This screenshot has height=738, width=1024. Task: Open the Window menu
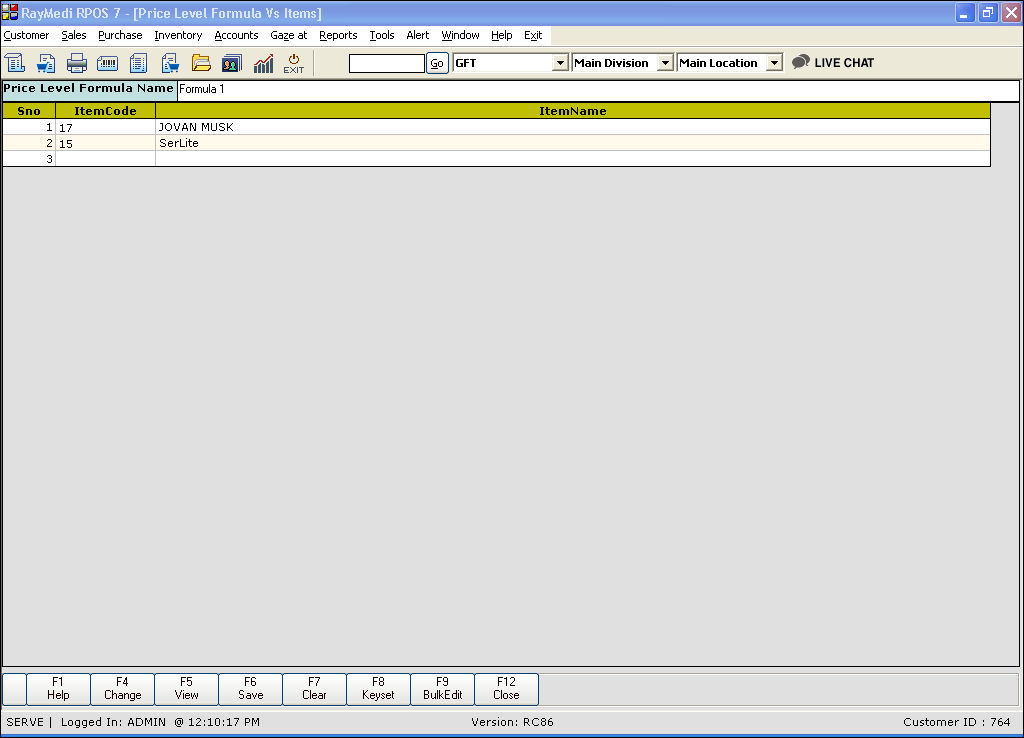[x=460, y=35]
